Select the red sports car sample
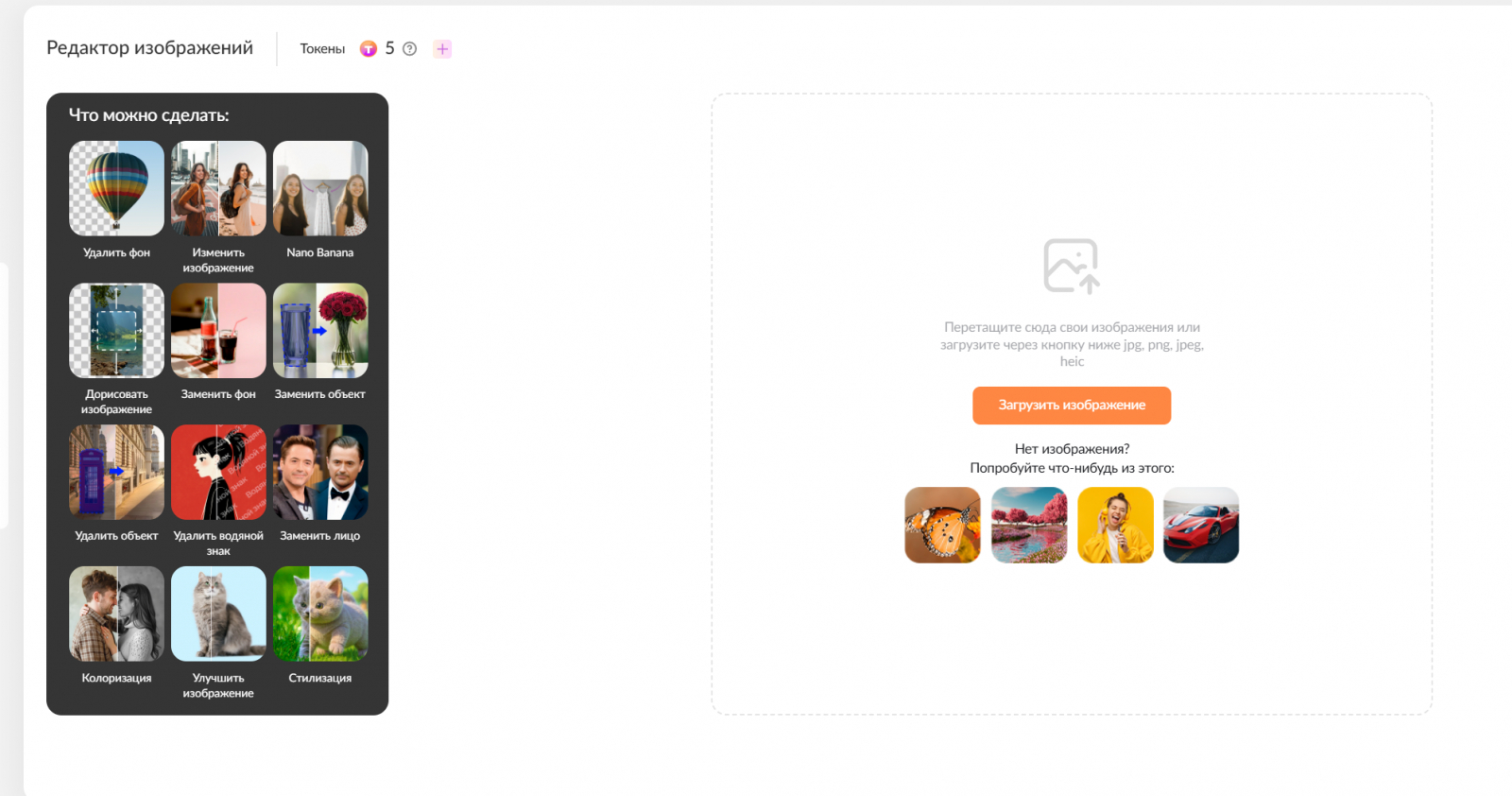This screenshot has width=1512, height=796. (1201, 525)
